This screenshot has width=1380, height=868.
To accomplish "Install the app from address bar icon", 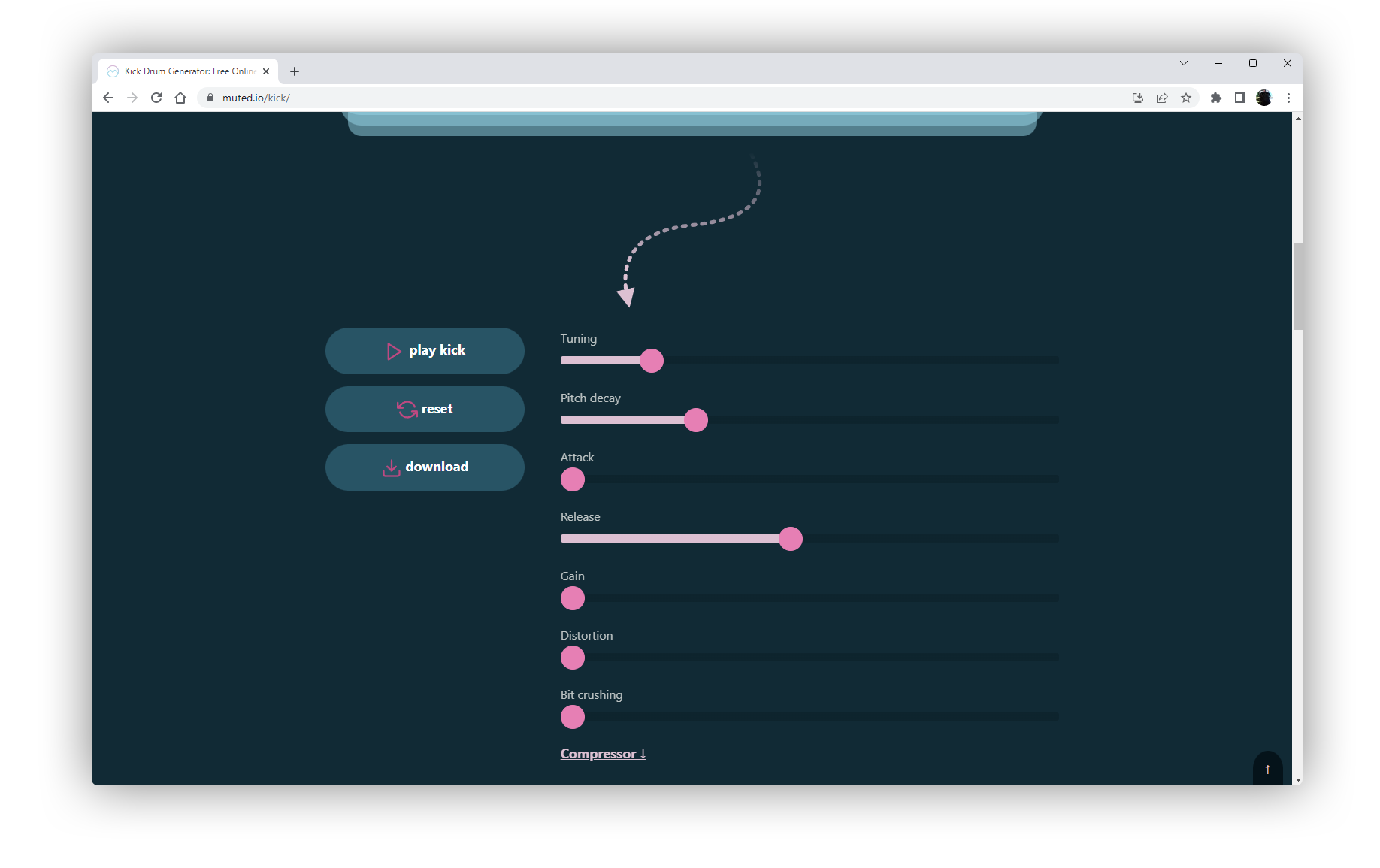I will tap(1138, 98).
